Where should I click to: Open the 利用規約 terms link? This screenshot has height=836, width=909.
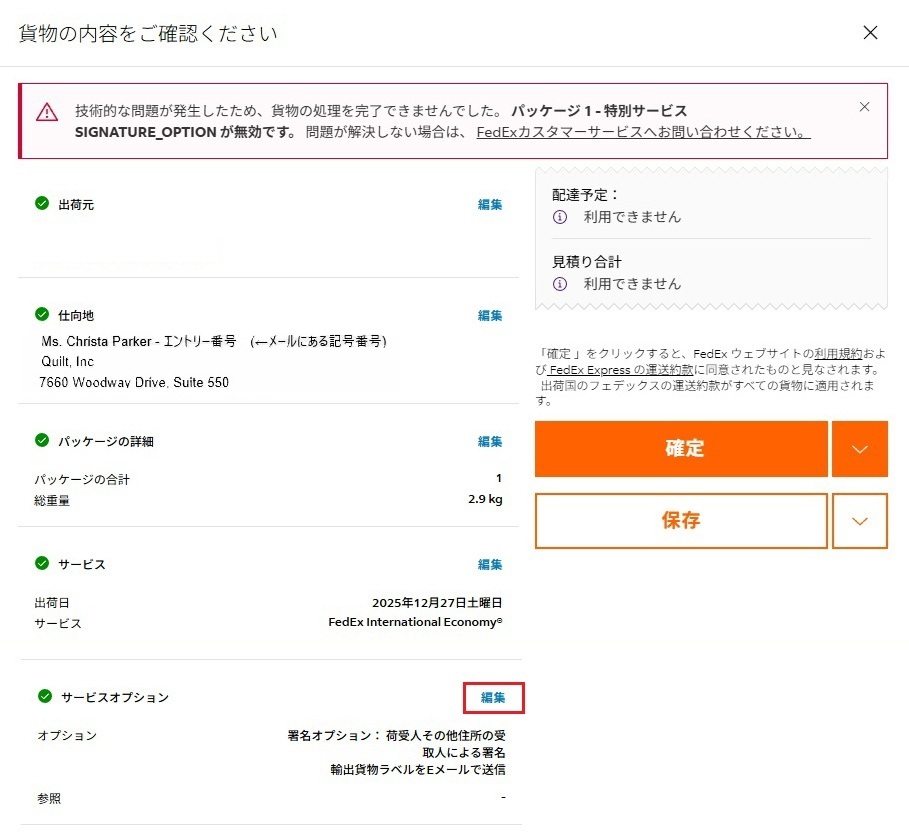[838, 354]
